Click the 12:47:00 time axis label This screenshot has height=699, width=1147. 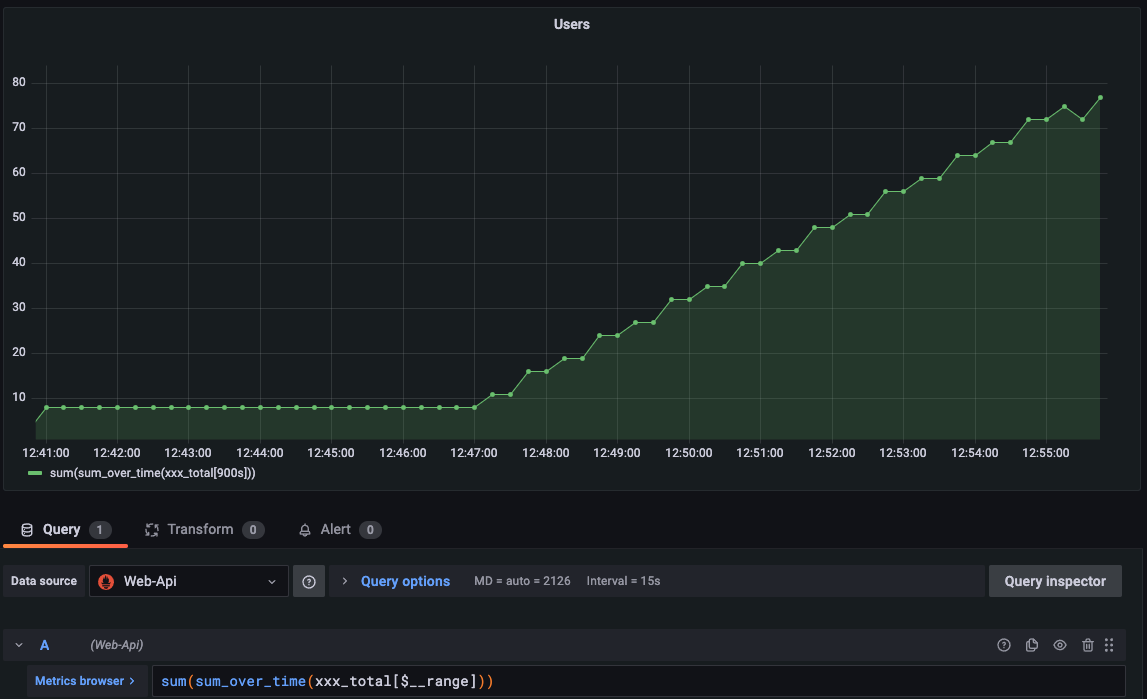474,453
